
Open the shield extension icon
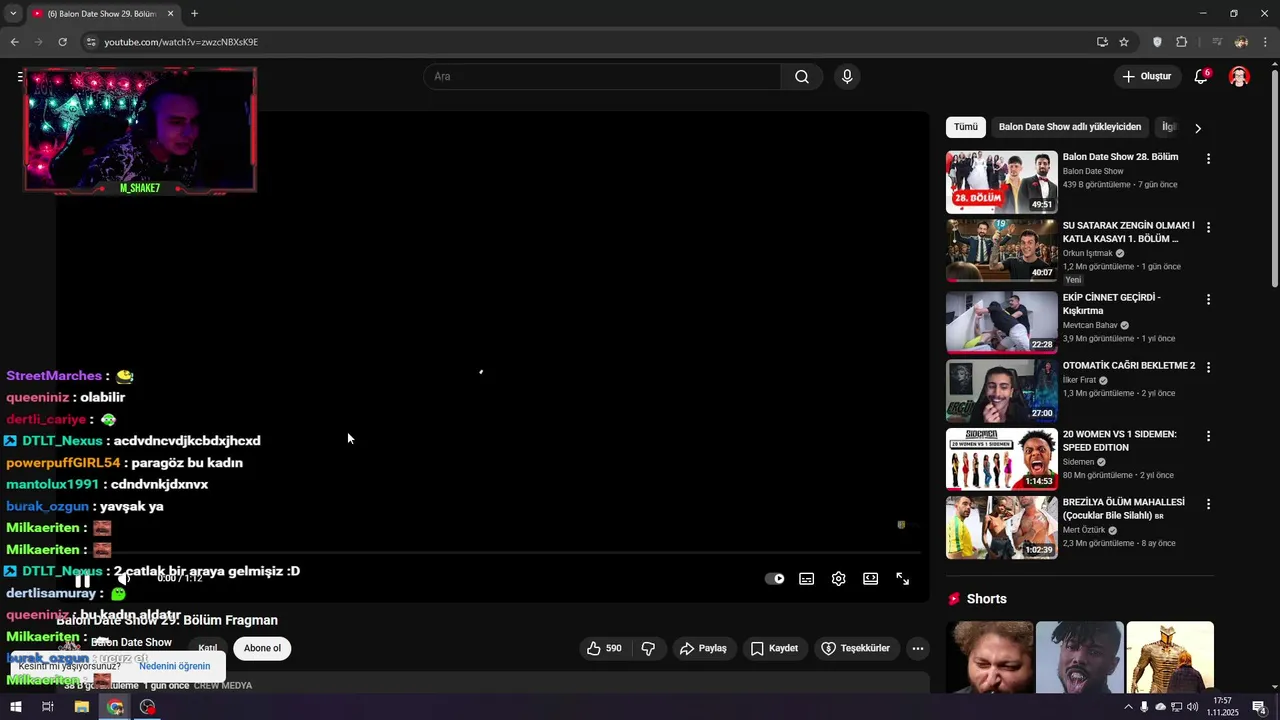point(1157,42)
